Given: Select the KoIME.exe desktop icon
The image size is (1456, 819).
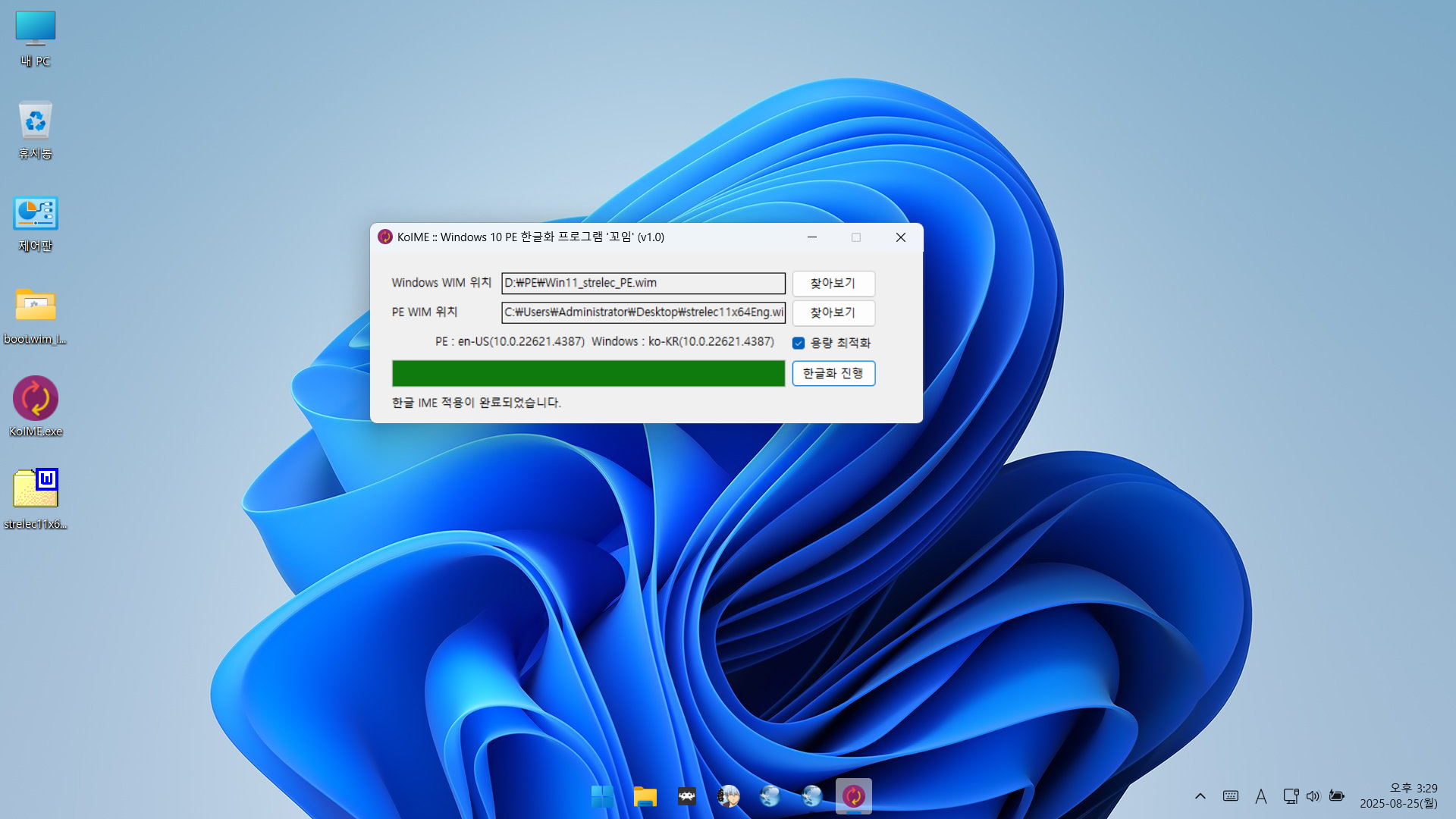Looking at the screenshot, I should pyautogui.click(x=36, y=400).
